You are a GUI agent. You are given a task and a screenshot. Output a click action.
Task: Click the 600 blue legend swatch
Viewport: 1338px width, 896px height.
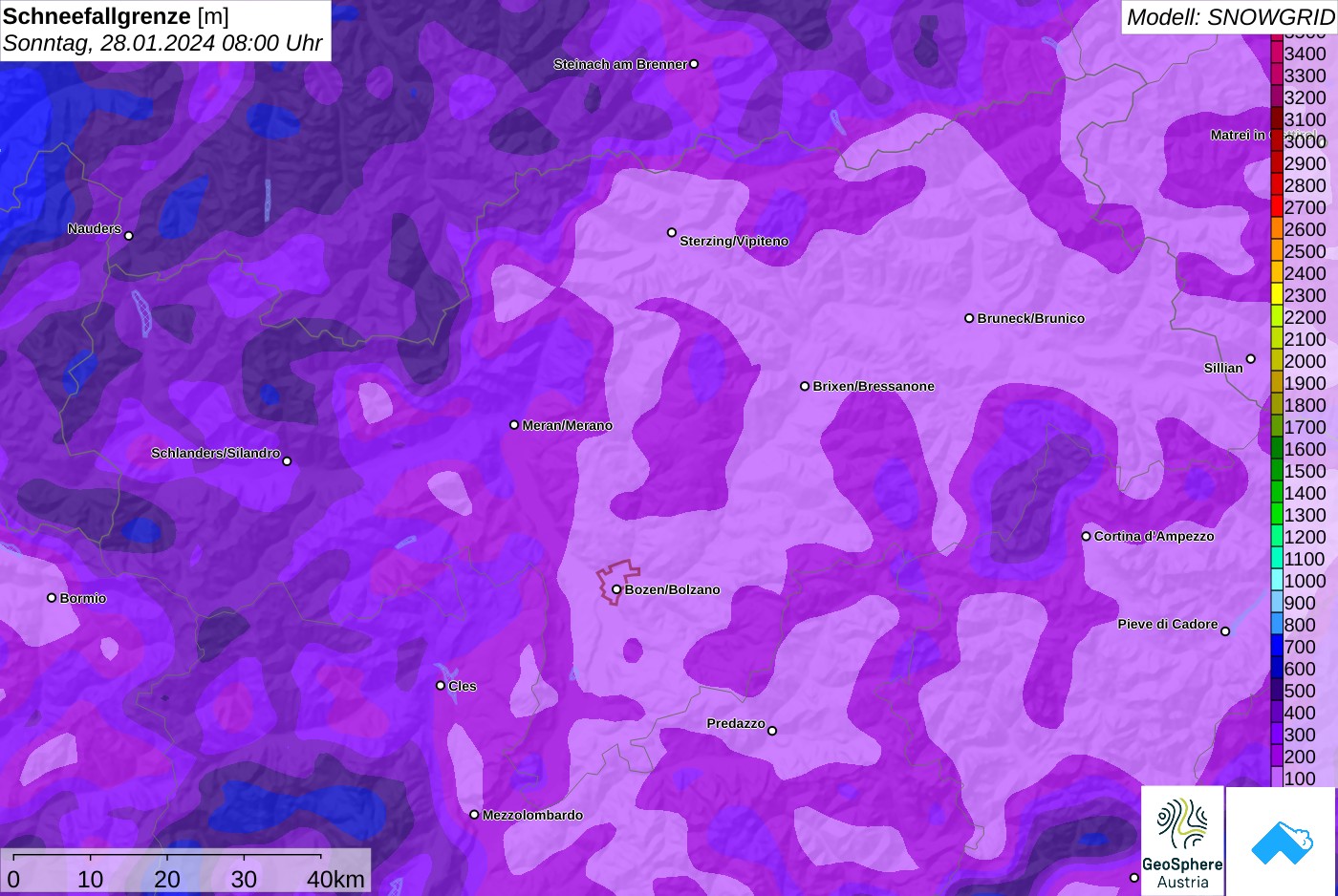tap(1276, 669)
